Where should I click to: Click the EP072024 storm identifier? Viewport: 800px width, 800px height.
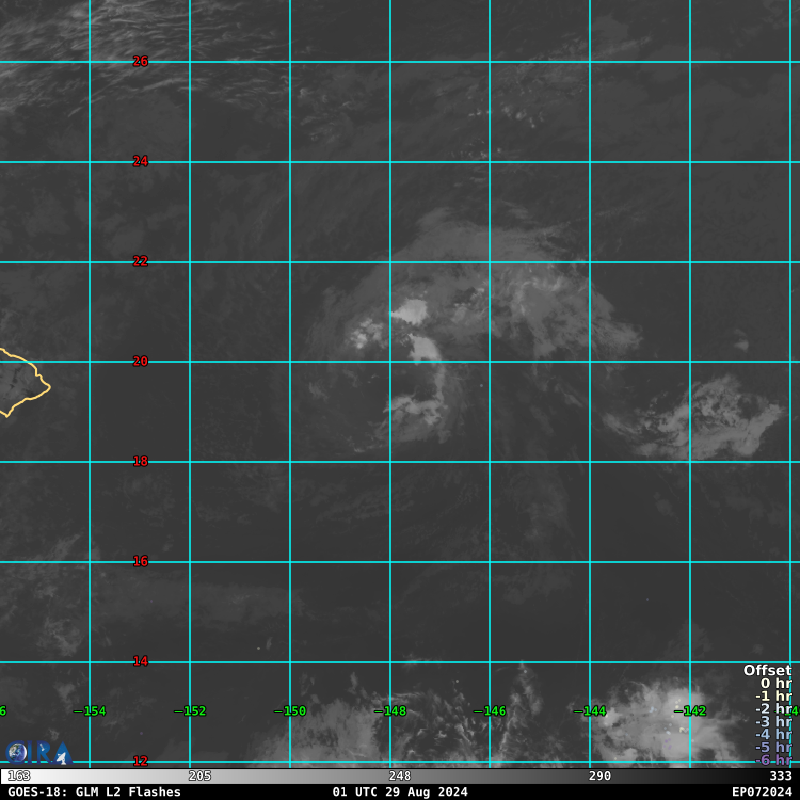(761, 792)
